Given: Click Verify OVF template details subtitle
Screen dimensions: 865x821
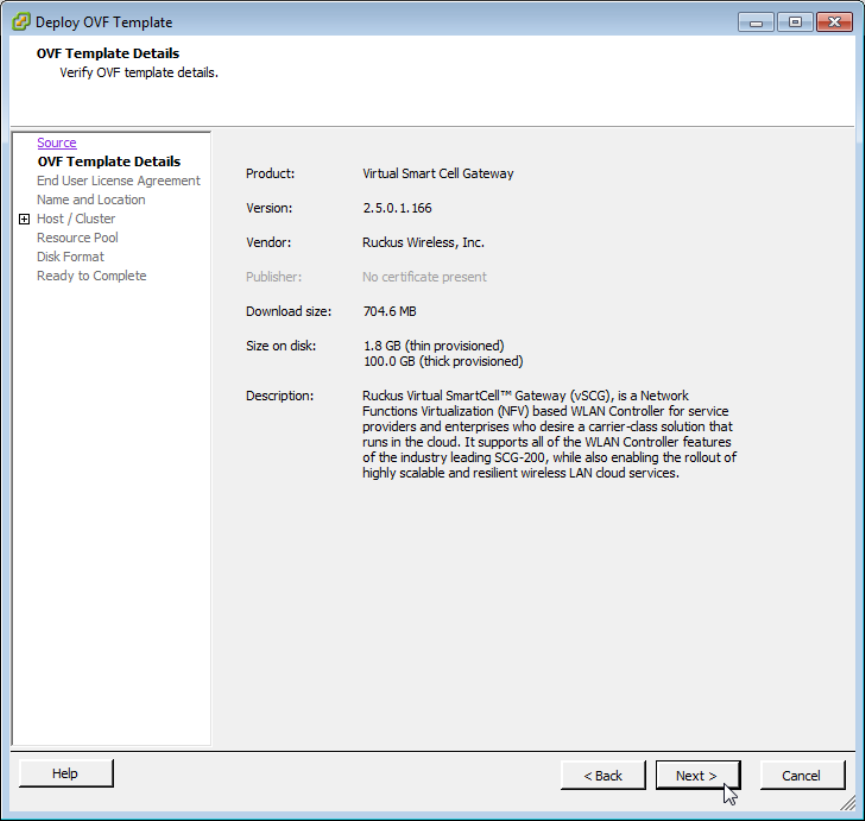Looking at the screenshot, I should coord(139,73).
